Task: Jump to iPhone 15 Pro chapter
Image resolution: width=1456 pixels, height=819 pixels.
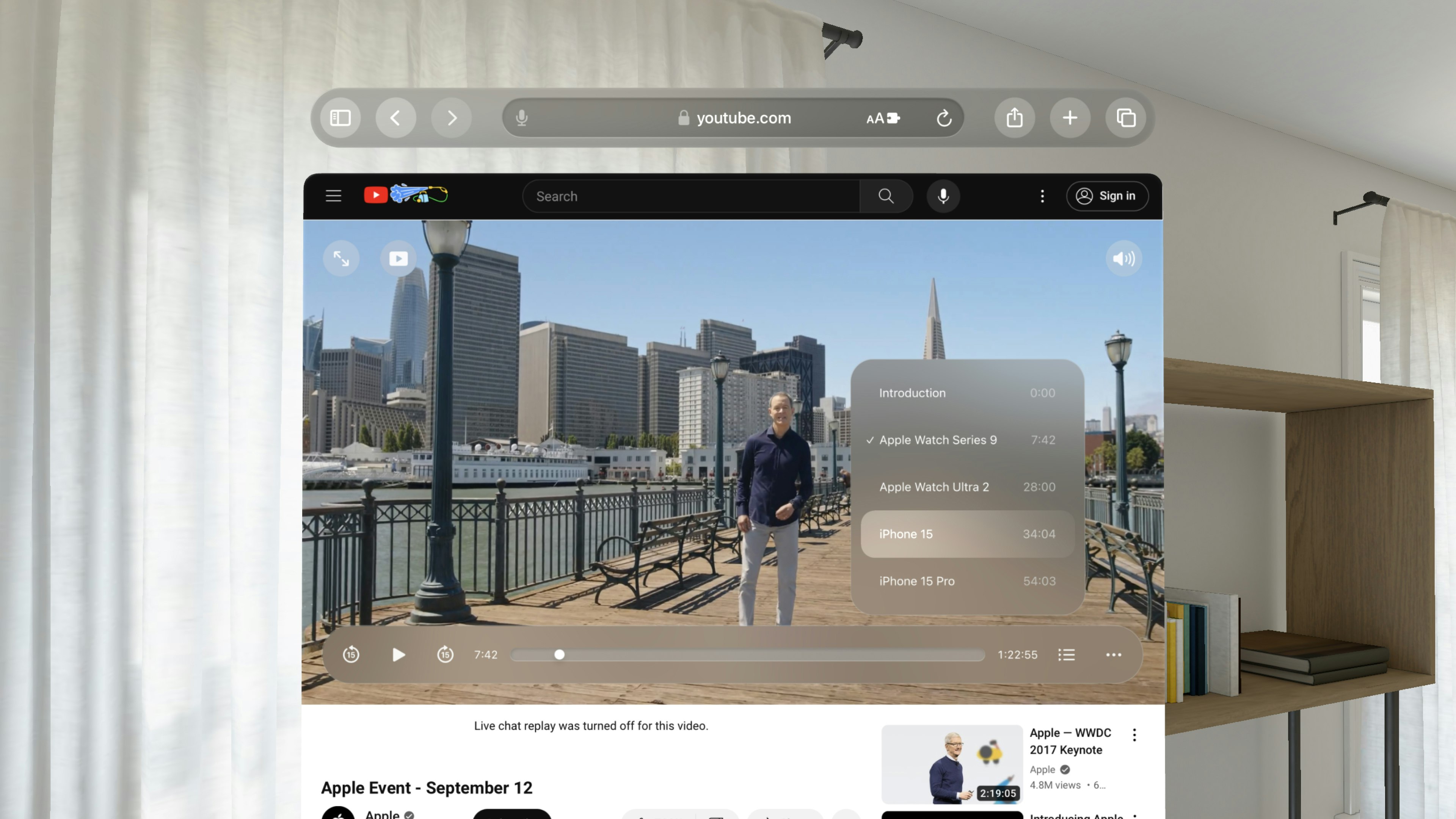Action: [x=967, y=581]
